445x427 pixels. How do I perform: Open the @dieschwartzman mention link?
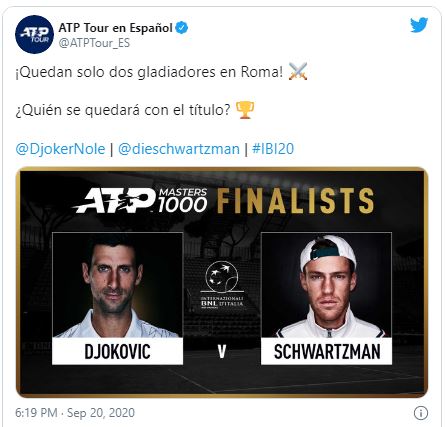point(179,149)
